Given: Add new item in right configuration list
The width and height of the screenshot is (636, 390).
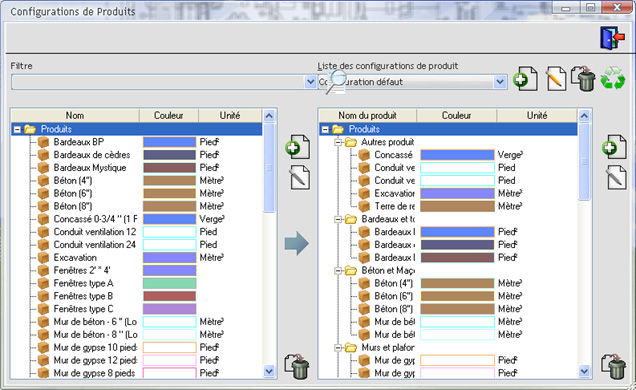Looking at the screenshot, I should point(614,147).
